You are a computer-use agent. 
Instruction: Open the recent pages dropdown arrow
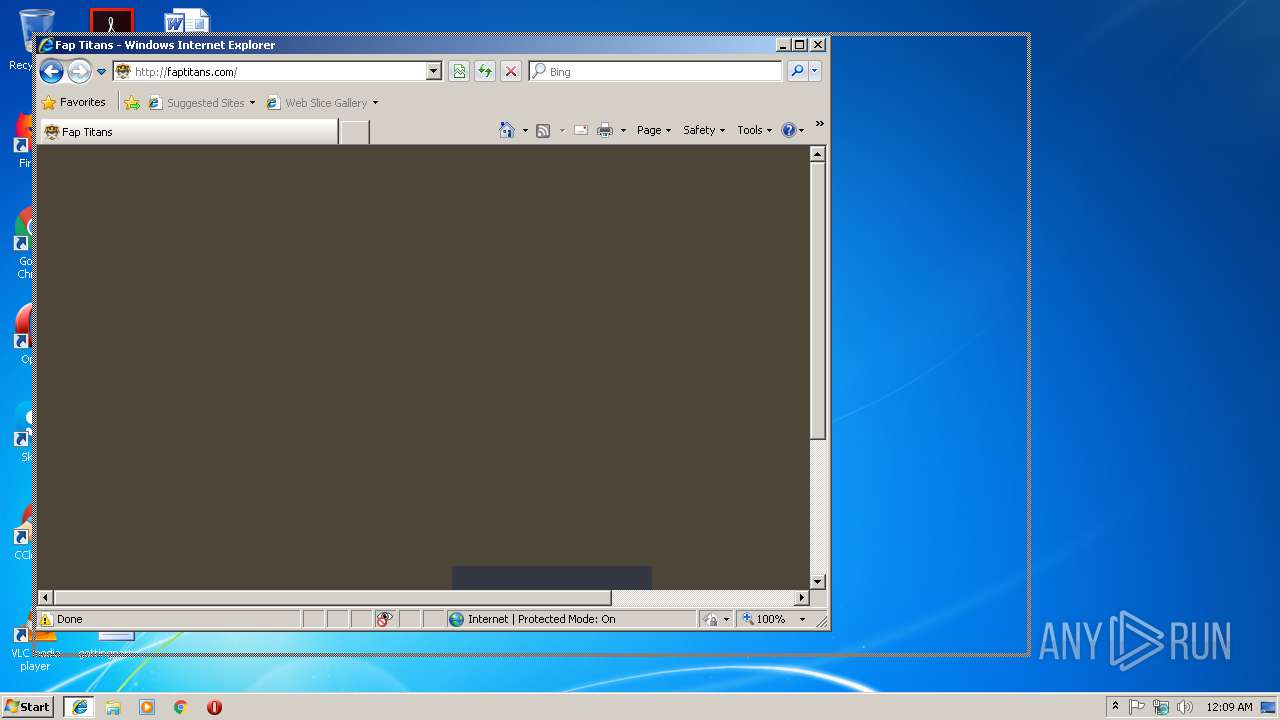pos(101,72)
